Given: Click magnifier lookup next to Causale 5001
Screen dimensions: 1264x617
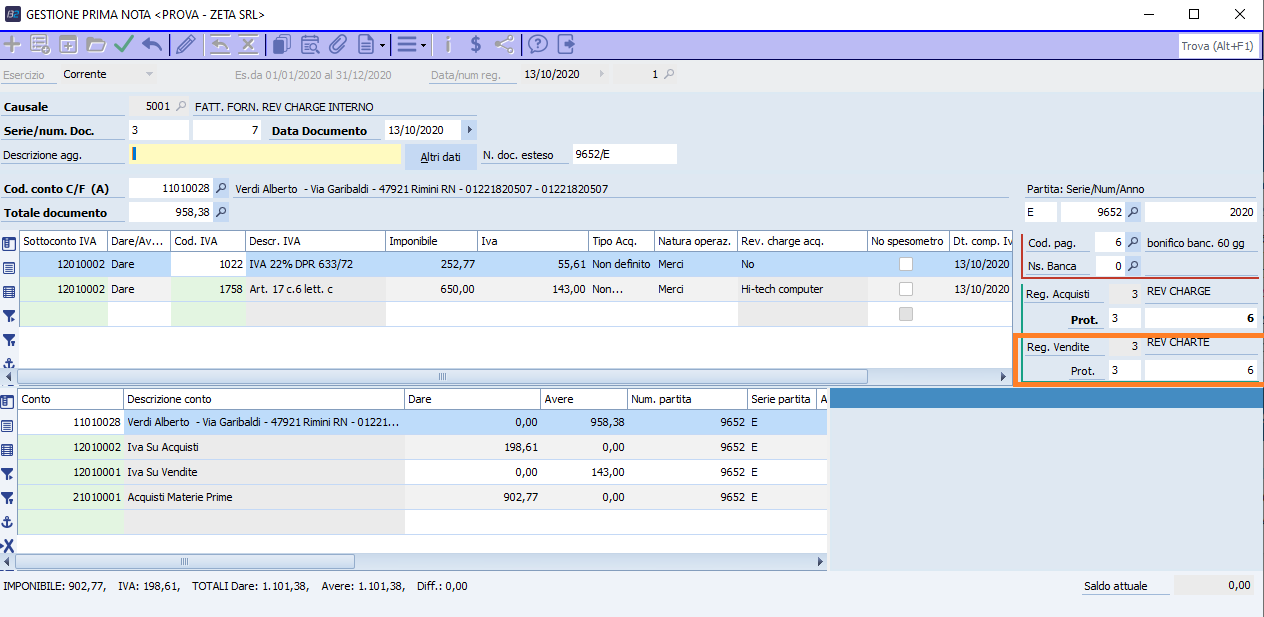Looking at the screenshot, I should pos(182,106).
